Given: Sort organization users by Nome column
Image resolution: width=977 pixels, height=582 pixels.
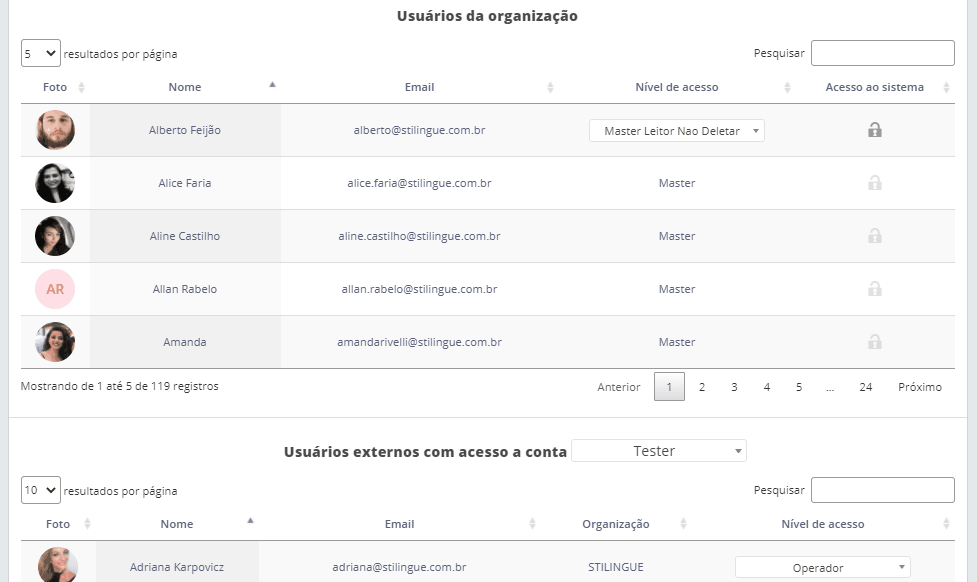Looking at the screenshot, I should tap(185, 87).
